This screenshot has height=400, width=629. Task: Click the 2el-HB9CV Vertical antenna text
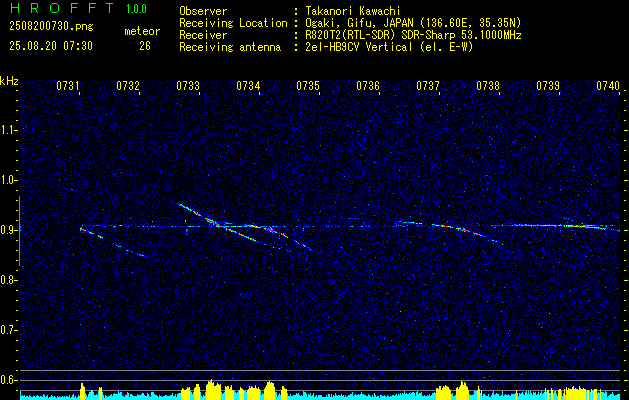tap(387, 47)
